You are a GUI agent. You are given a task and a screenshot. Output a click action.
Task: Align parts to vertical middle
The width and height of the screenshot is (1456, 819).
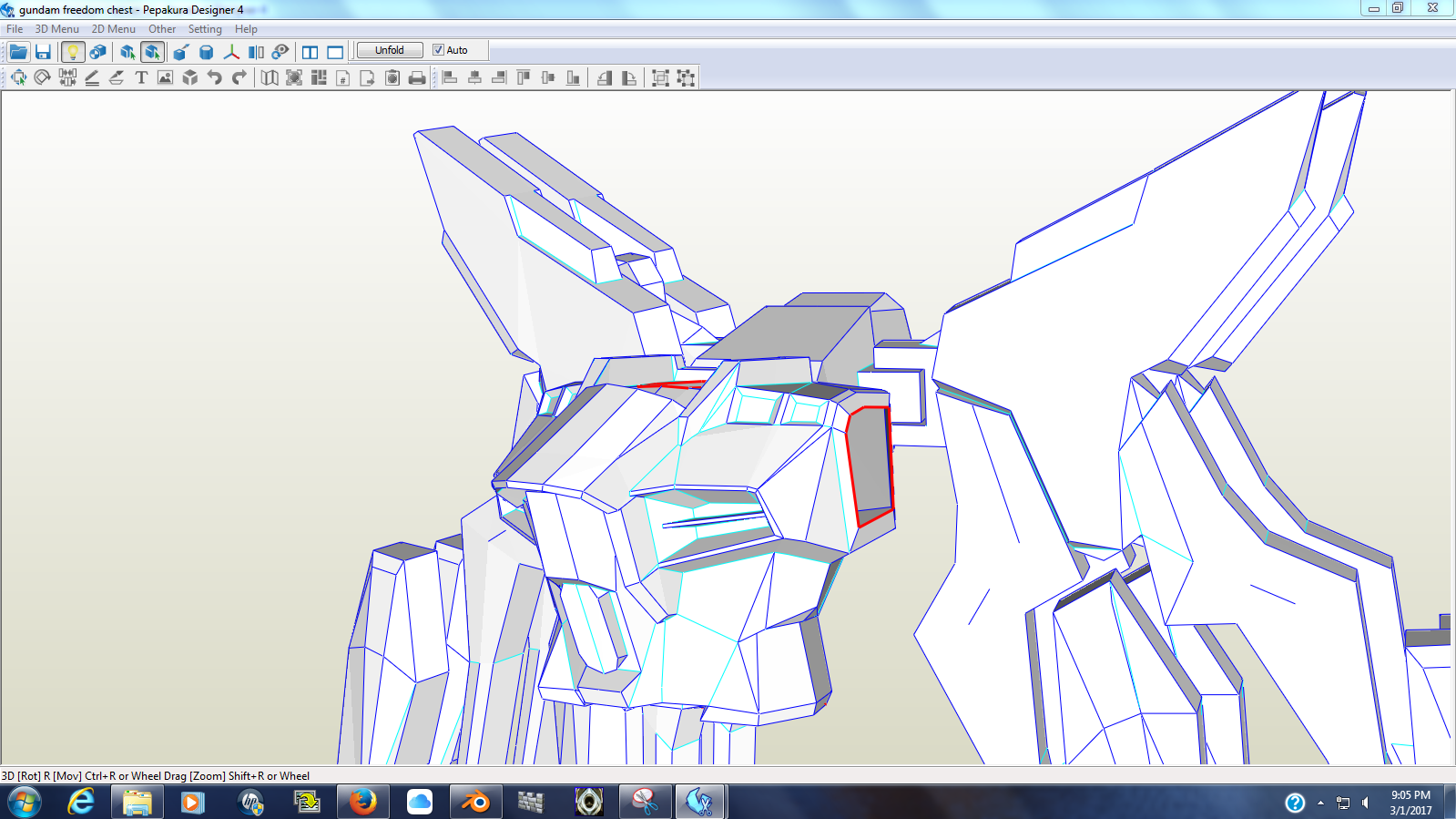point(548,77)
